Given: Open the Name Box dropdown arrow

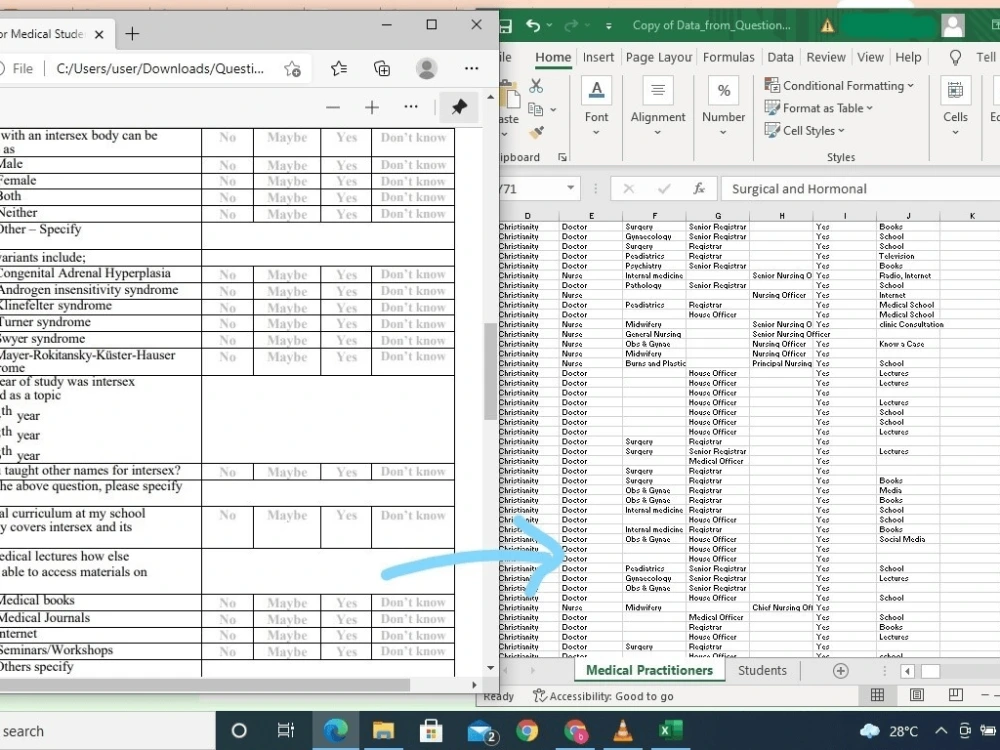Looking at the screenshot, I should point(570,188).
